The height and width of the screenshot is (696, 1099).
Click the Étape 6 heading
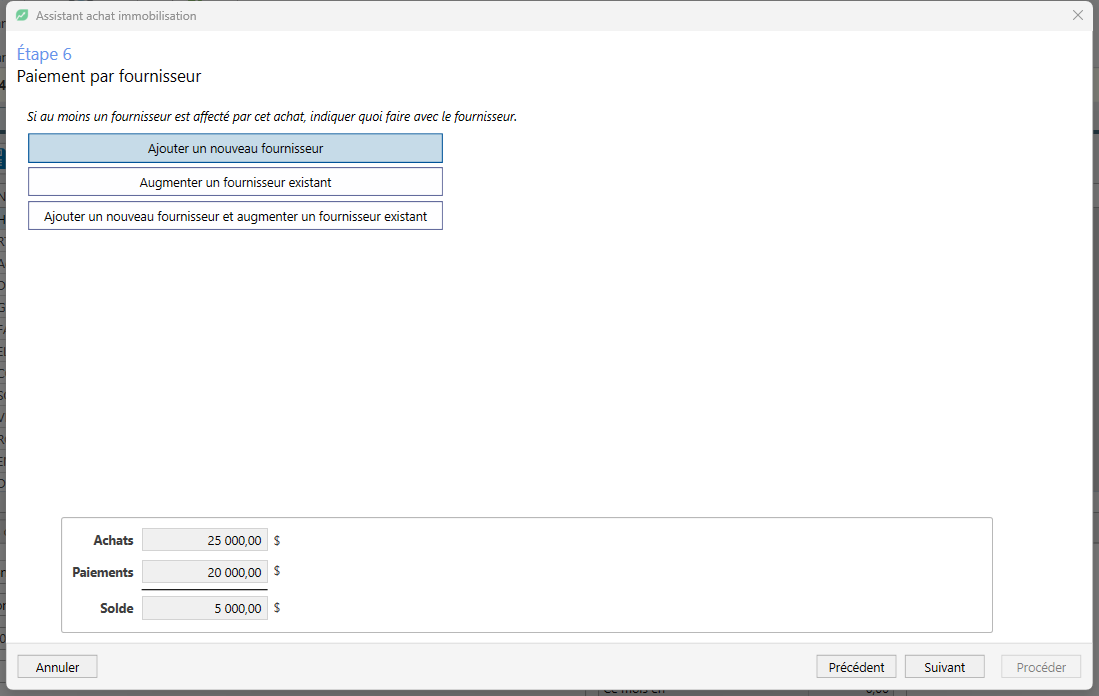pos(44,54)
